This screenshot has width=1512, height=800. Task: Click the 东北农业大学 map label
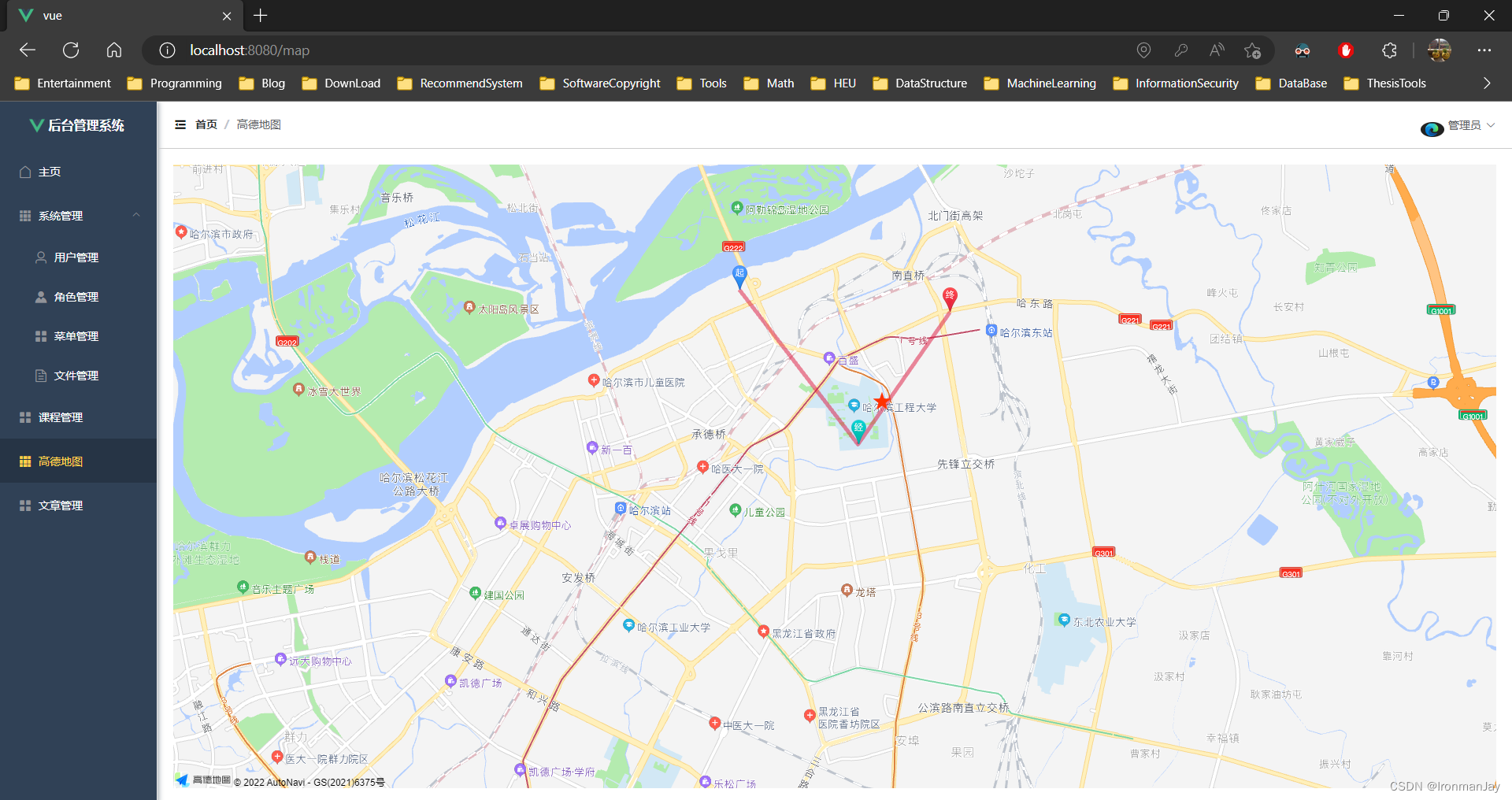[1105, 622]
